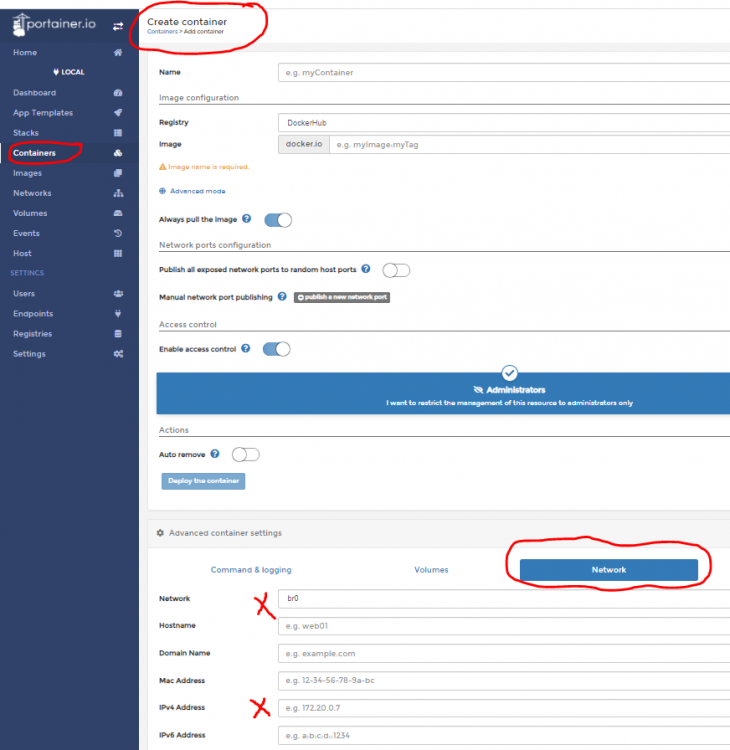
Task: Switch to the Command & logging tab
Action: [x=251, y=570]
